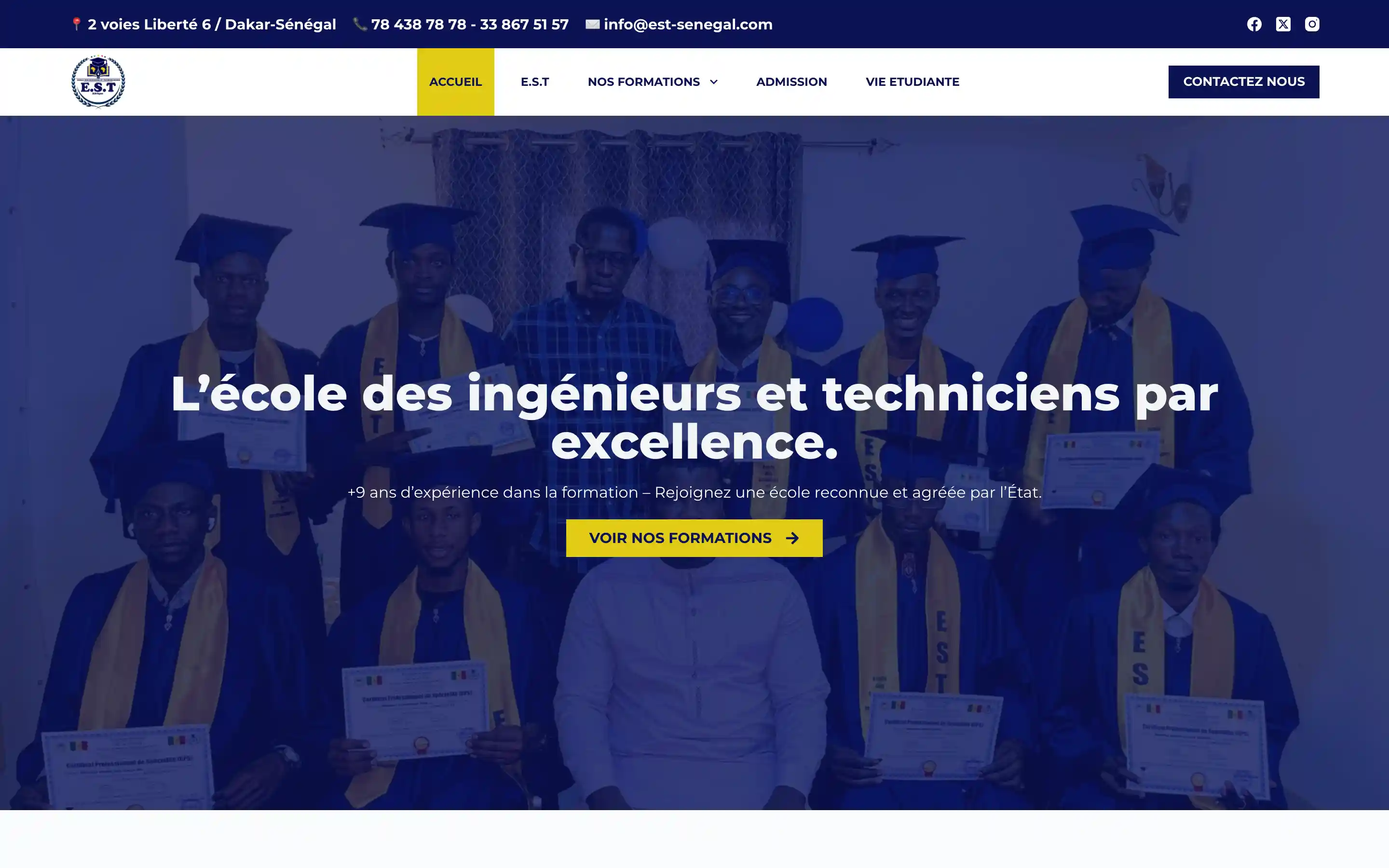Screen dimensions: 1389x868
Task: Click the Contactez Nous button
Action: pos(1244,81)
